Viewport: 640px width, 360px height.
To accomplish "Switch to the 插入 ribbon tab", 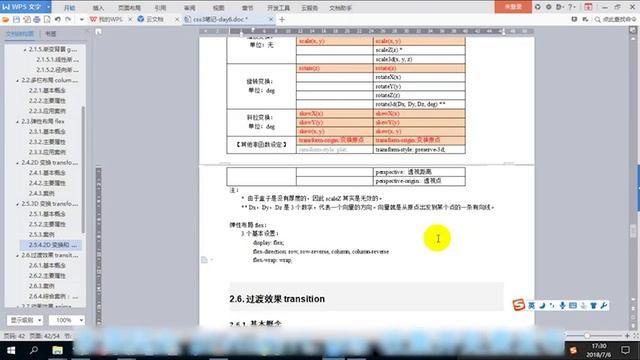I will click(98, 8).
